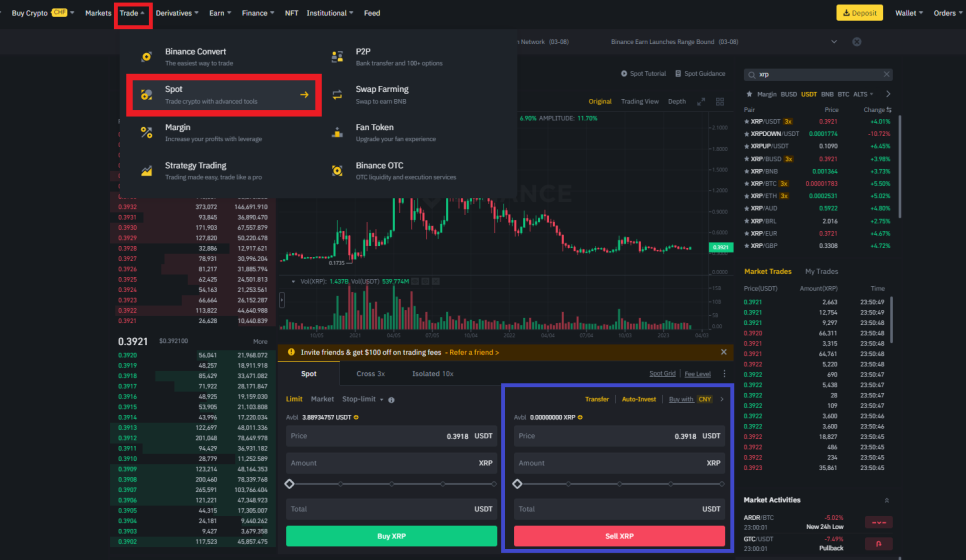The width and height of the screenshot is (966, 560).
Task: Toggle favorite star for XRP/BTC
Action: (x=747, y=184)
